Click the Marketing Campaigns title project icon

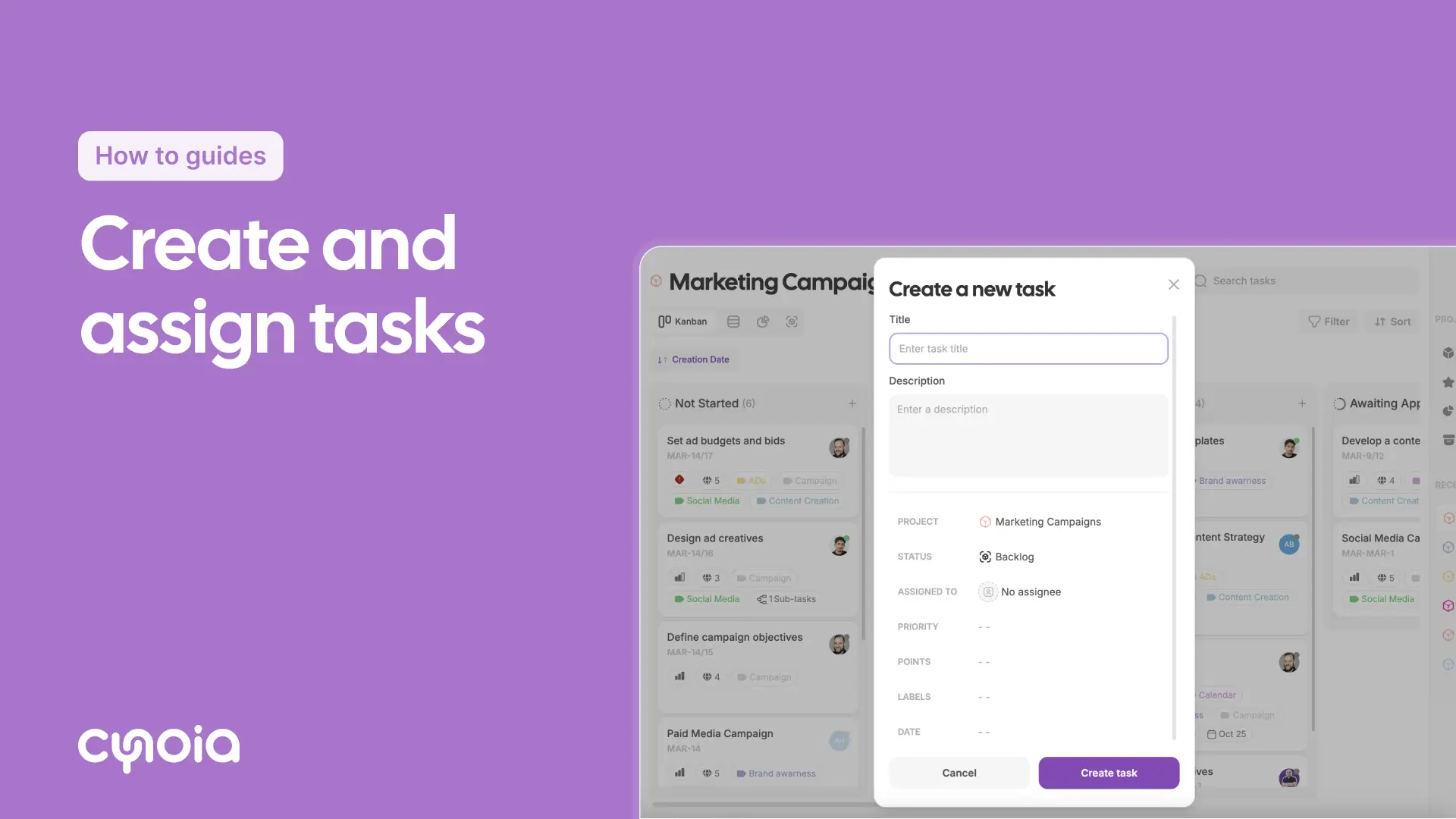point(656,281)
